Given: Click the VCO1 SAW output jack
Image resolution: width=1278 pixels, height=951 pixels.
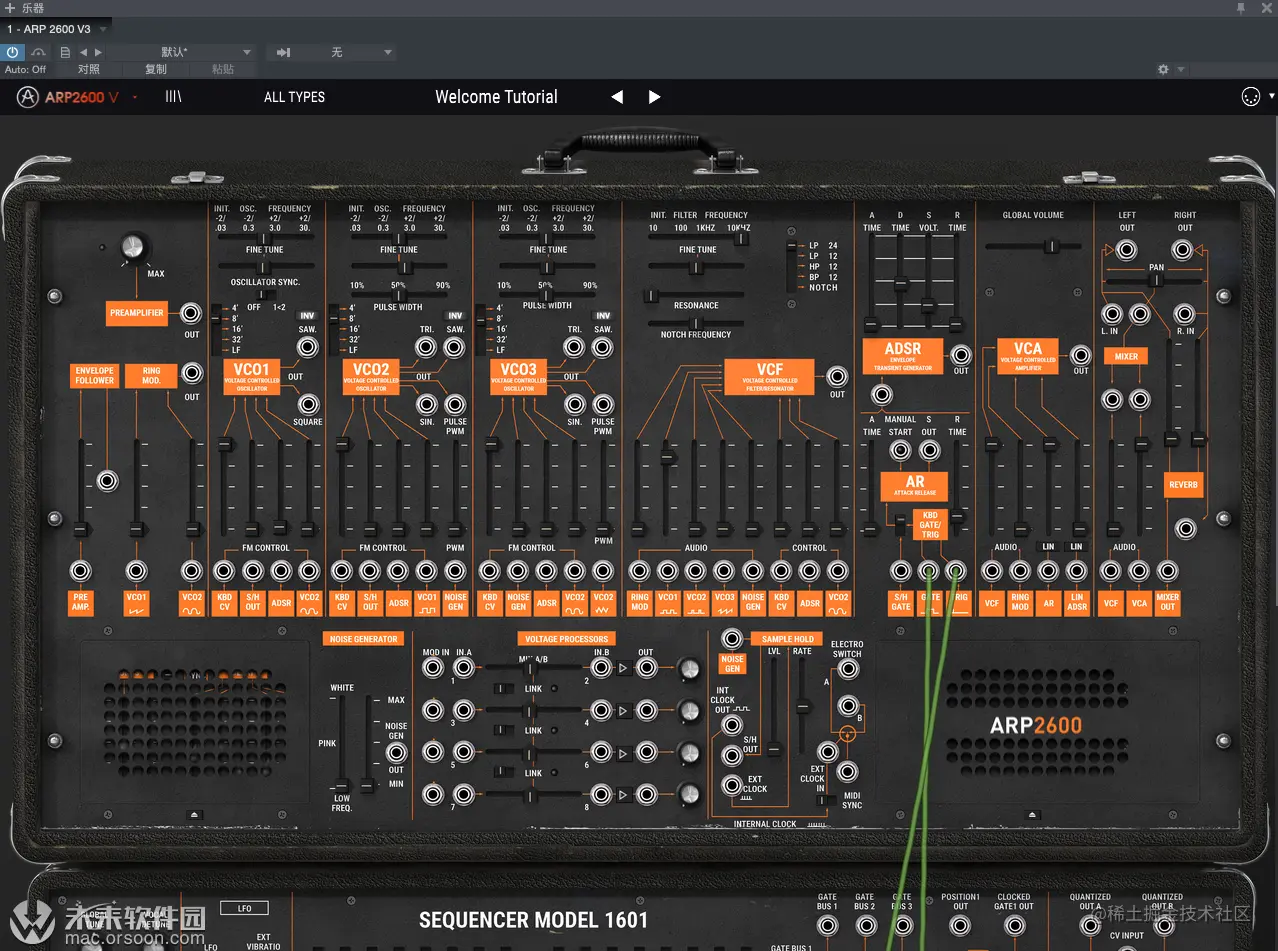Looking at the screenshot, I should point(308,347).
